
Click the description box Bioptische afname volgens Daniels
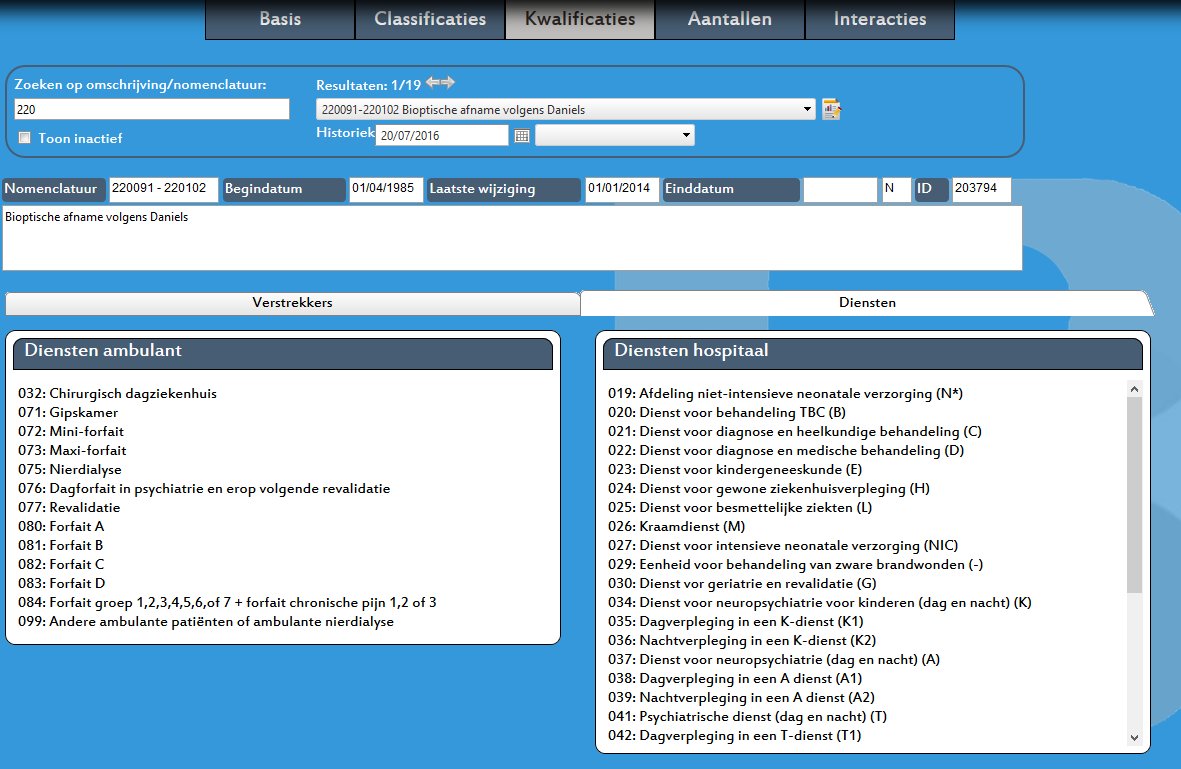(512, 237)
